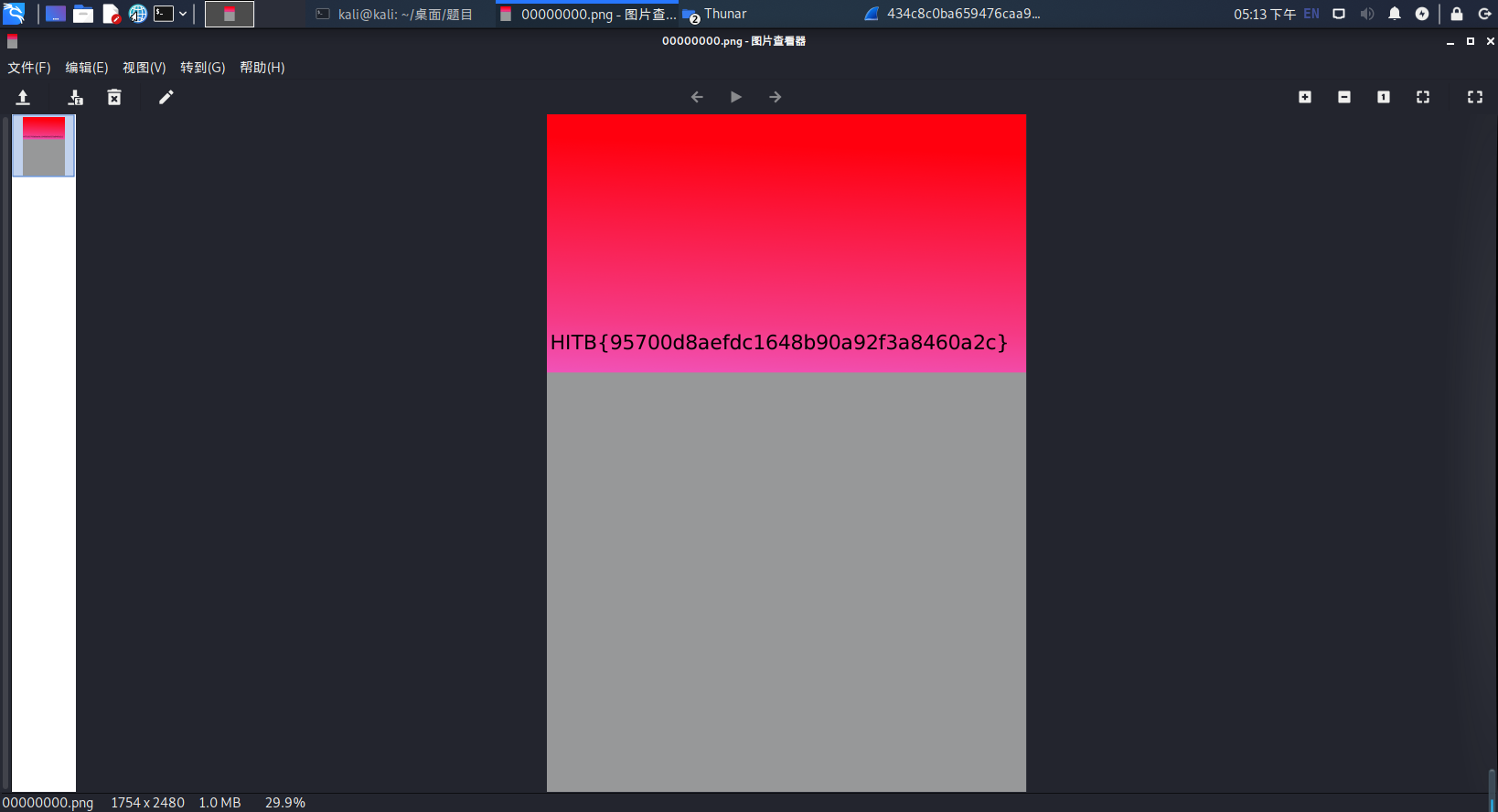1498x812 pixels.
Task: Zoom in with the plus icon
Action: 1305,97
